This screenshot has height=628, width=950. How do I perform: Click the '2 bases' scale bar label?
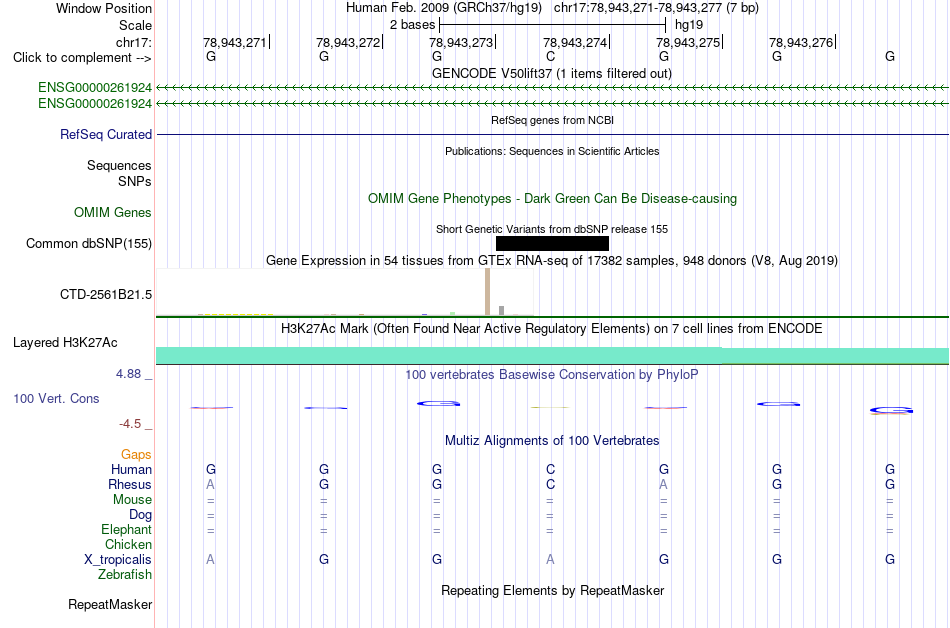(x=412, y=25)
